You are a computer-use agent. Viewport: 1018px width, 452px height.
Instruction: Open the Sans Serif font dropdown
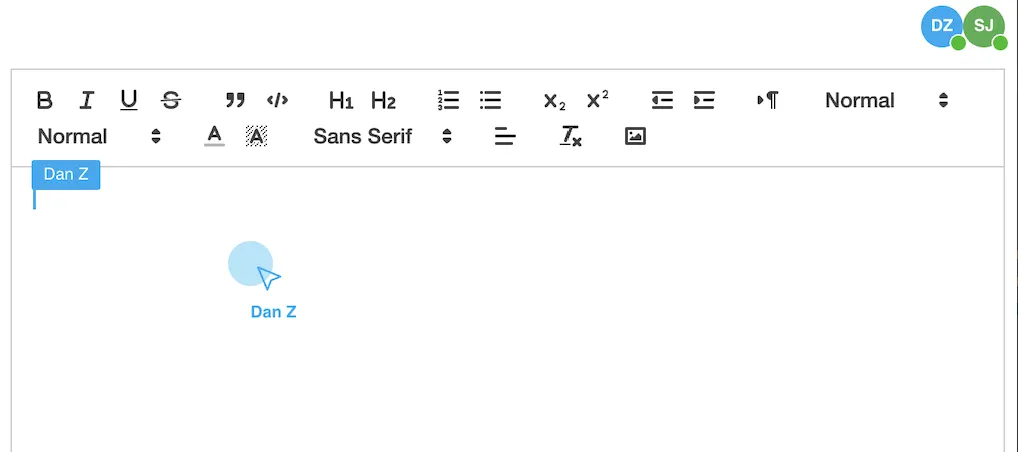(382, 136)
